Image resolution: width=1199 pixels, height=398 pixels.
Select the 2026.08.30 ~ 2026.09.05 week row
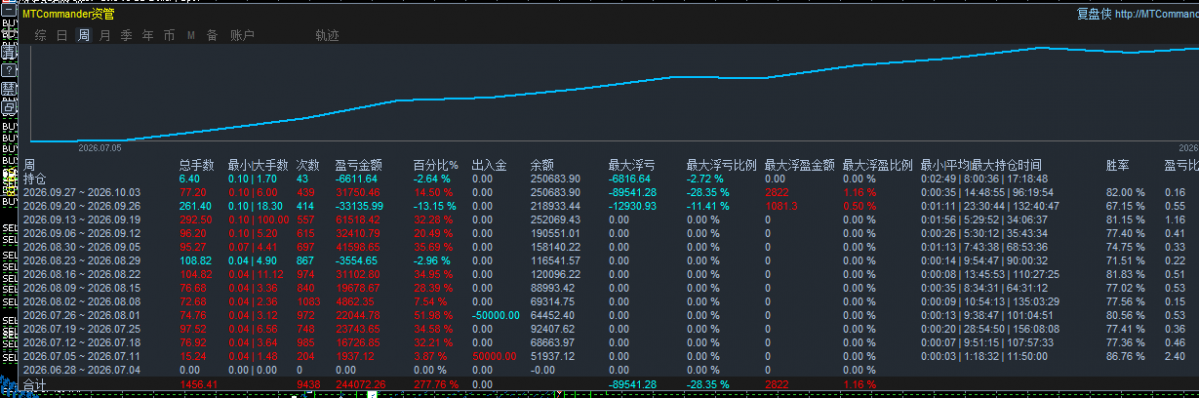point(608,247)
